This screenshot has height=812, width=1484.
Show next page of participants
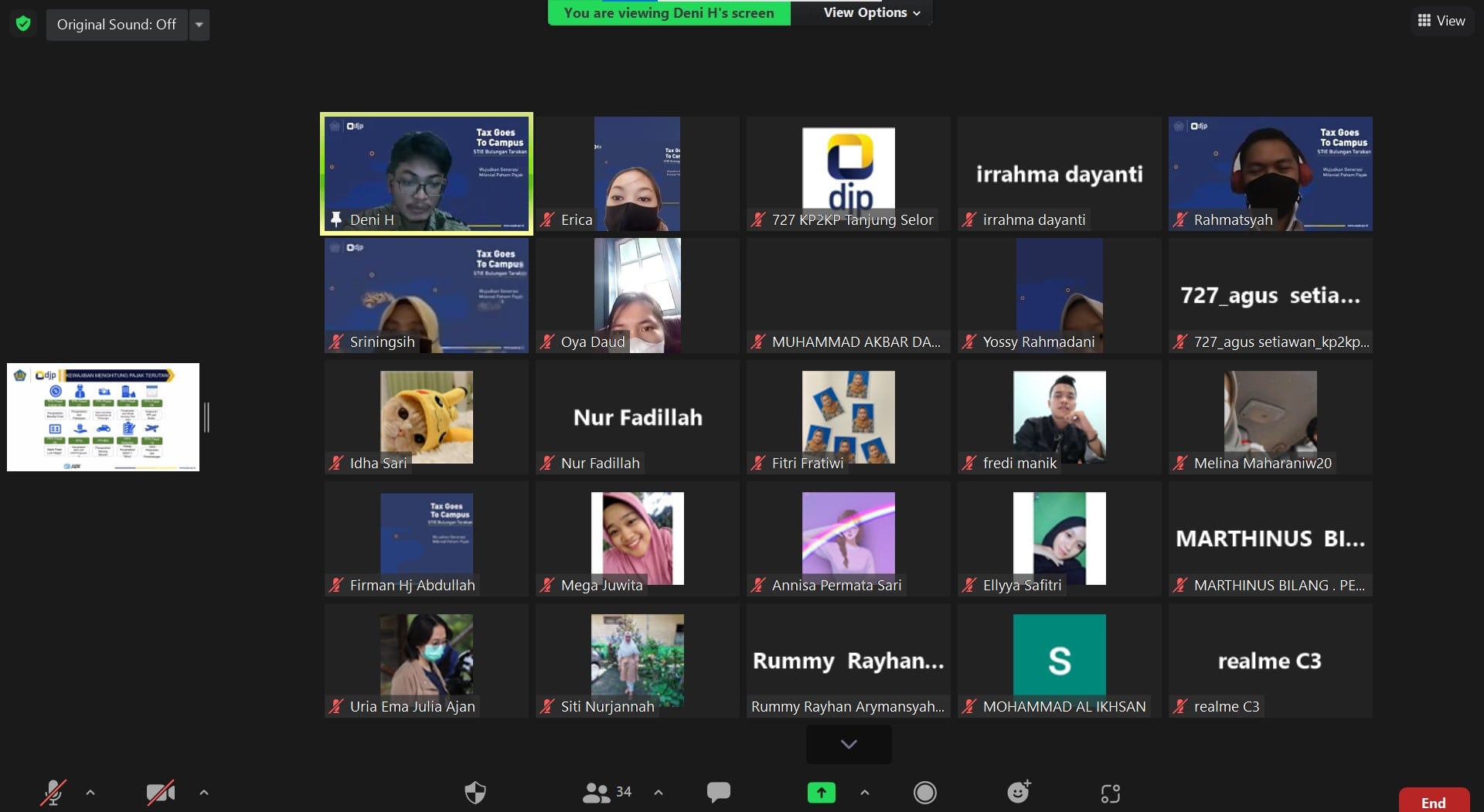point(849,744)
